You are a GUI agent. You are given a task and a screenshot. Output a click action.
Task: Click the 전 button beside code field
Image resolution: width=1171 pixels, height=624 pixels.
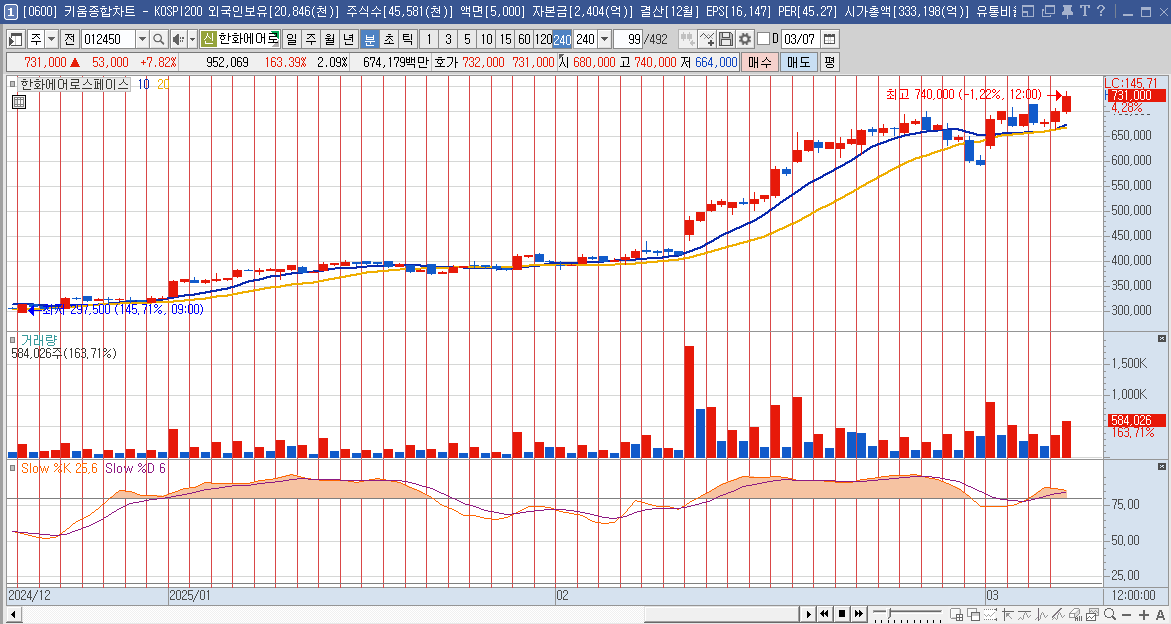(69, 39)
